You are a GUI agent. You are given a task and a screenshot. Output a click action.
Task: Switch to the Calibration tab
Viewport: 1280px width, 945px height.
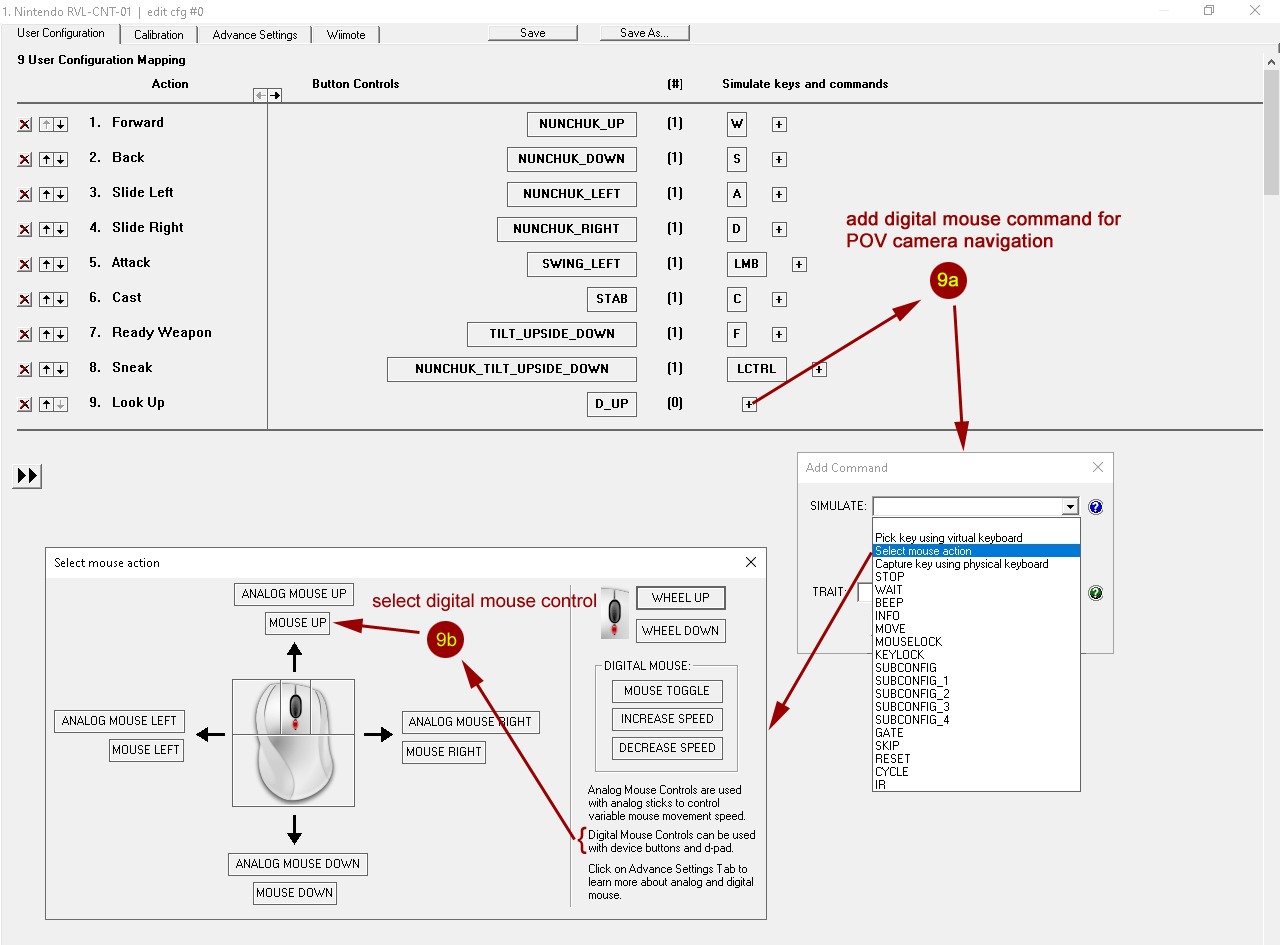click(158, 35)
